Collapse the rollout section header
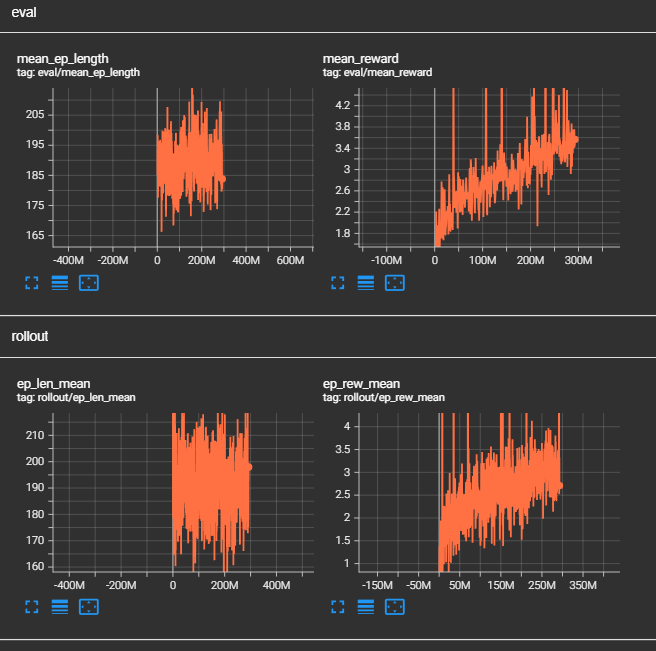The height and width of the screenshot is (651, 656). [x=31, y=336]
